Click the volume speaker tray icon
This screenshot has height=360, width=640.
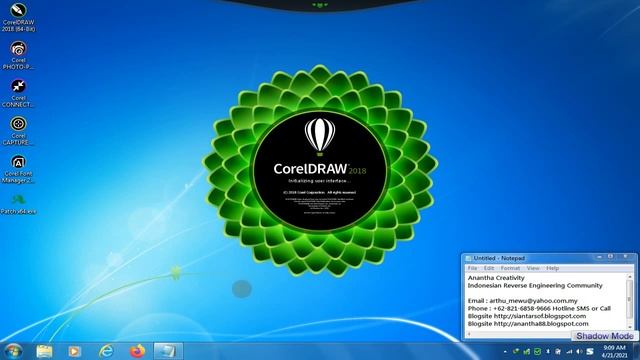579,351
